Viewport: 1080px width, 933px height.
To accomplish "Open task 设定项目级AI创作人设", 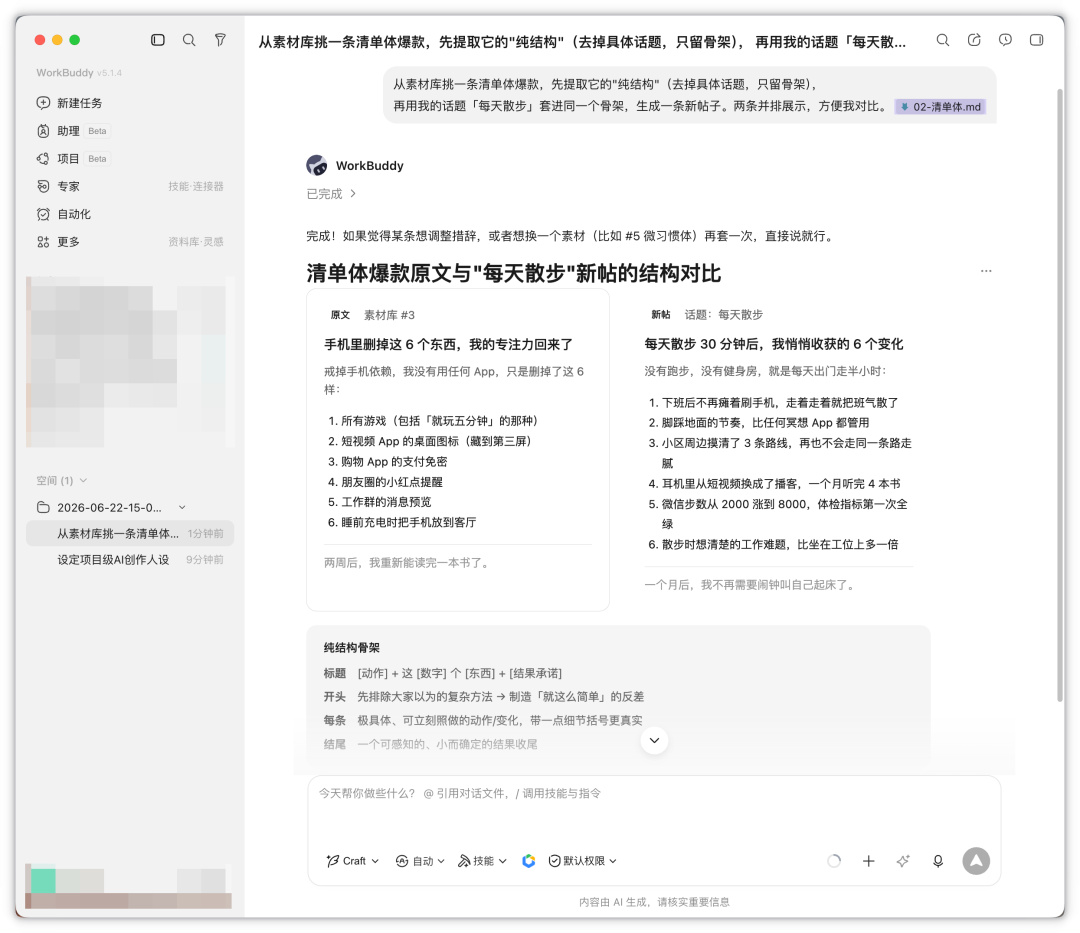I will tap(129, 560).
